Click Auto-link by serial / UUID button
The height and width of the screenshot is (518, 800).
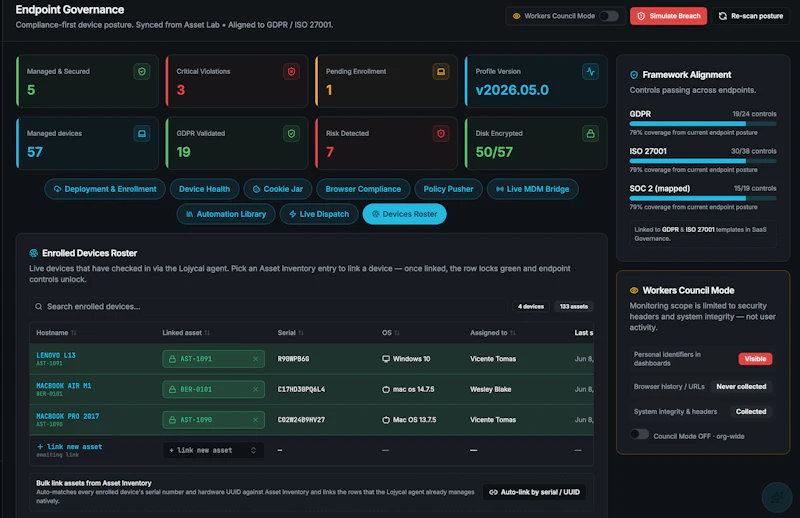[534, 492]
